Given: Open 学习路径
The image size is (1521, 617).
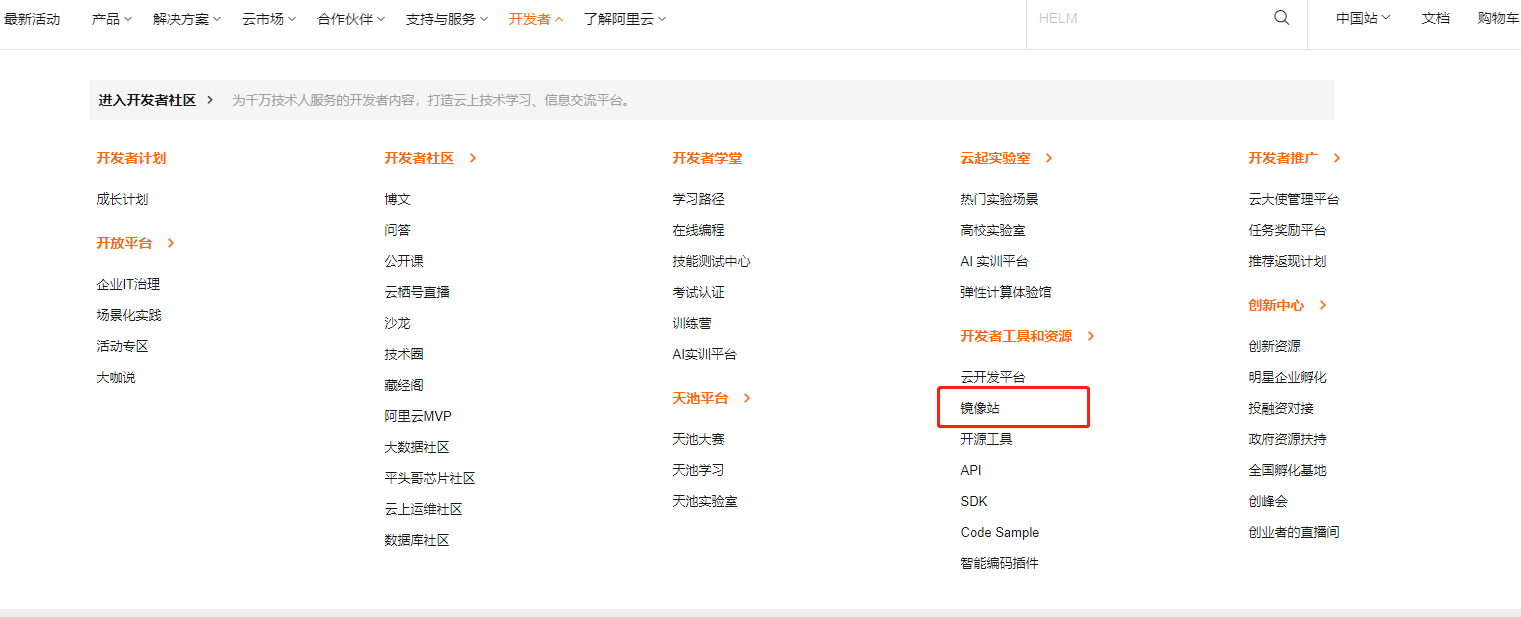Looking at the screenshot, I should click(x=698, y=199).
